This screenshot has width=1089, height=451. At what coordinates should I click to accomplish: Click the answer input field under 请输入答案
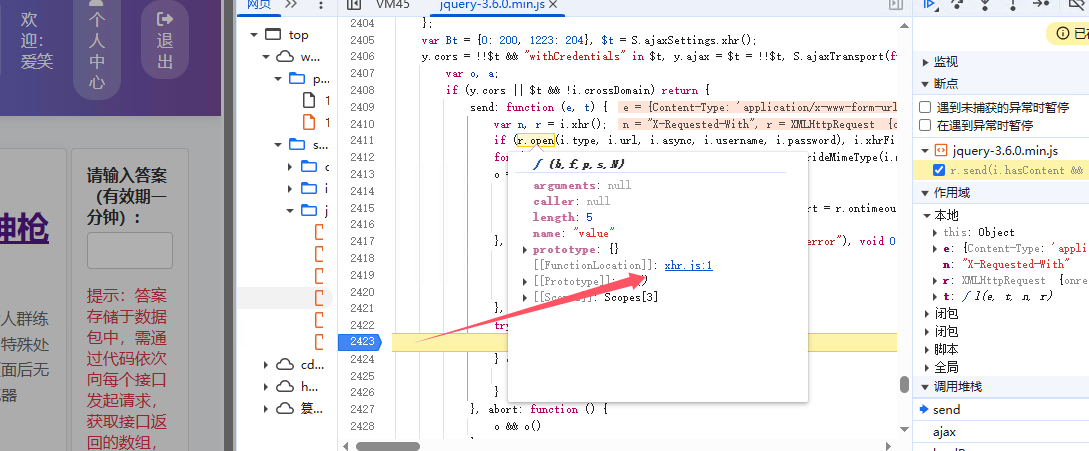click(x=130, y=251)
